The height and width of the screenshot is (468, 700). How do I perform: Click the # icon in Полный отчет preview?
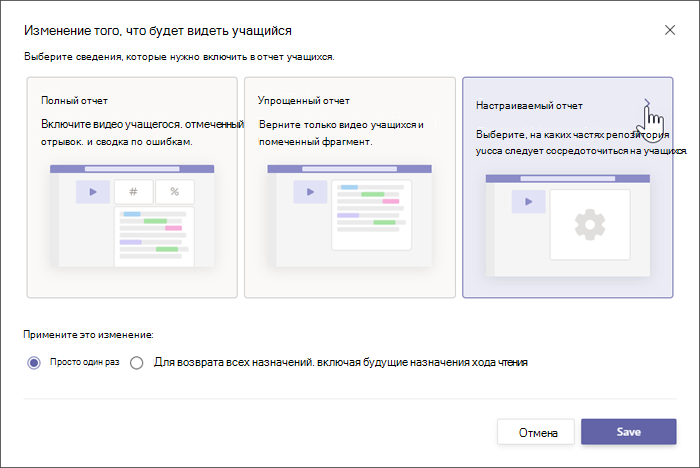[133, 192]
